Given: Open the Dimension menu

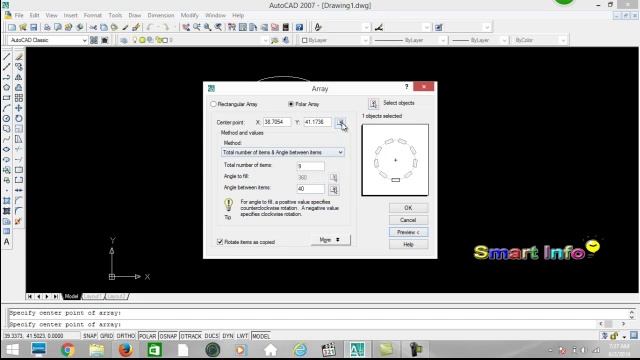Looking at the screenshot, I should (161, 15).
